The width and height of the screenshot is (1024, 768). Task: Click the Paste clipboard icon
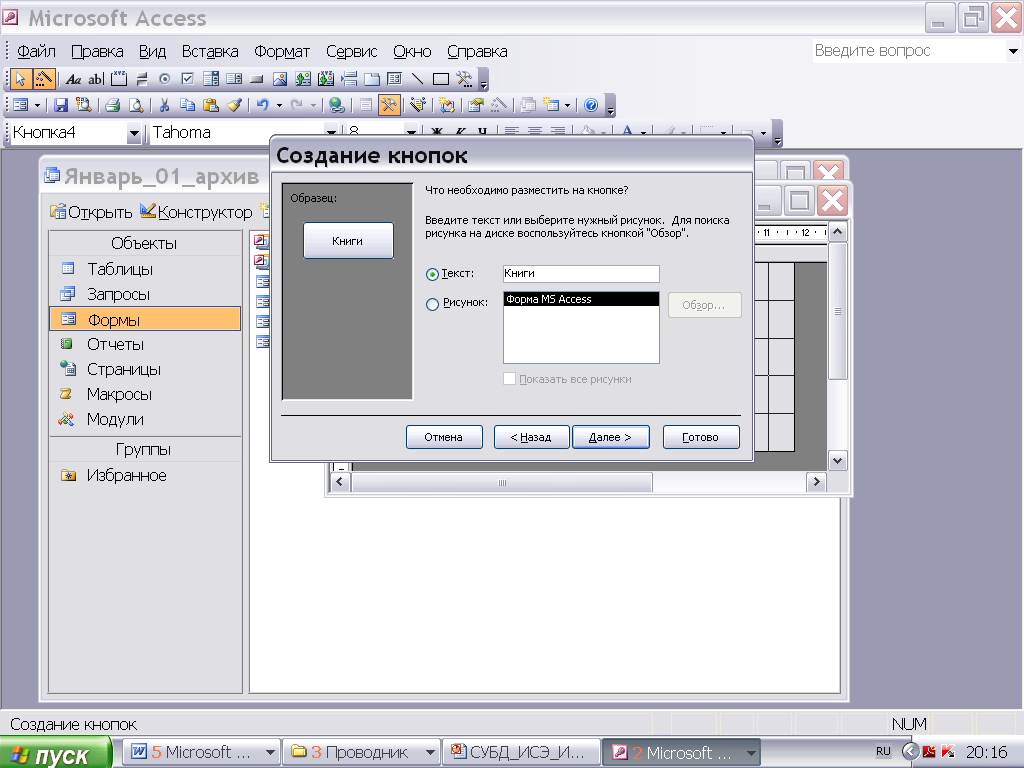point(210,105)
